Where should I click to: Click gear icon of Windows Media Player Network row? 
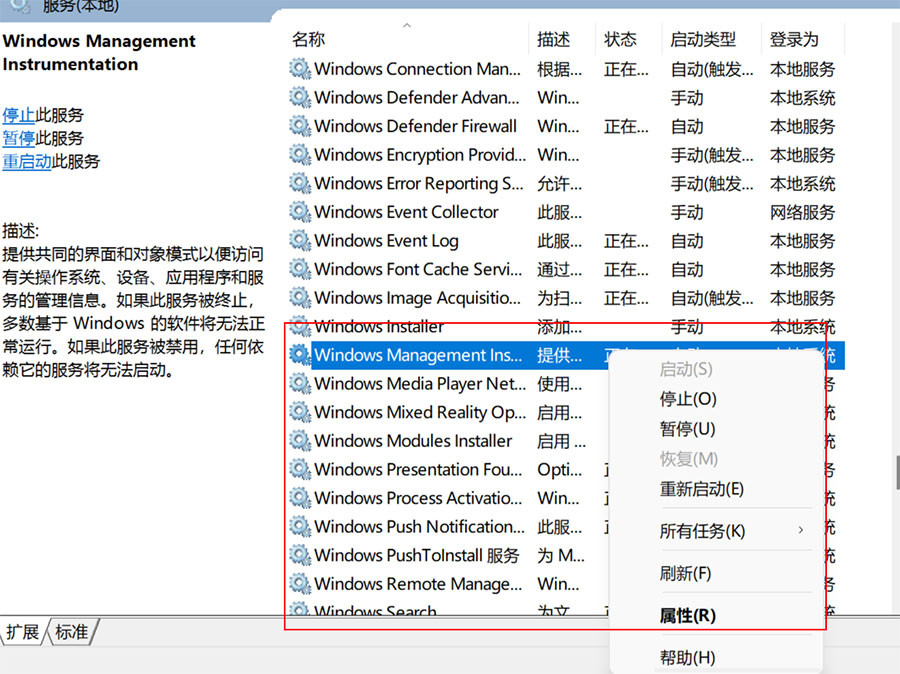coord(300,384)
